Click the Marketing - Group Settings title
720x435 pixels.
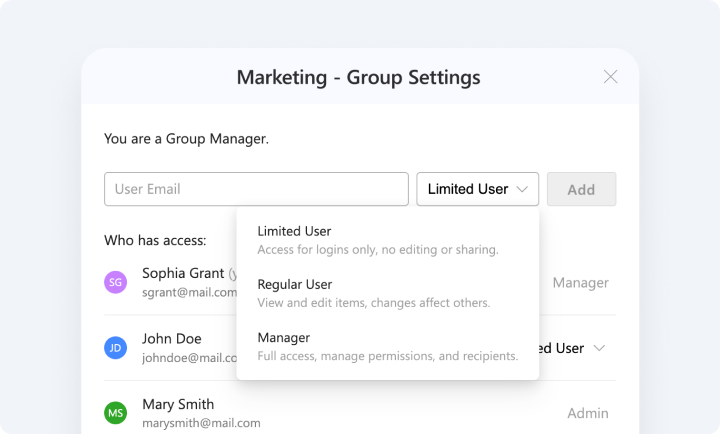(x=359, y=77)
